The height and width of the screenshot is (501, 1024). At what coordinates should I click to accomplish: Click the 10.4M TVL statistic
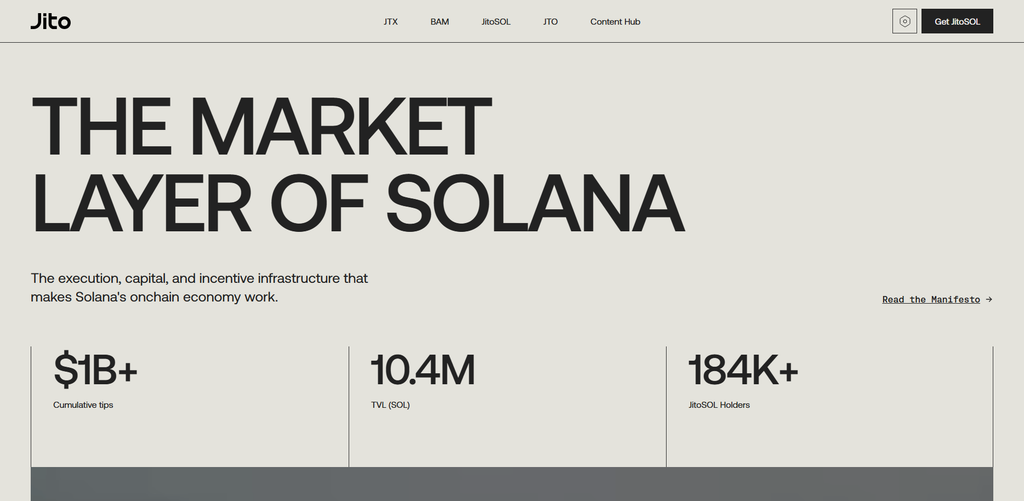tap(423, 370)
